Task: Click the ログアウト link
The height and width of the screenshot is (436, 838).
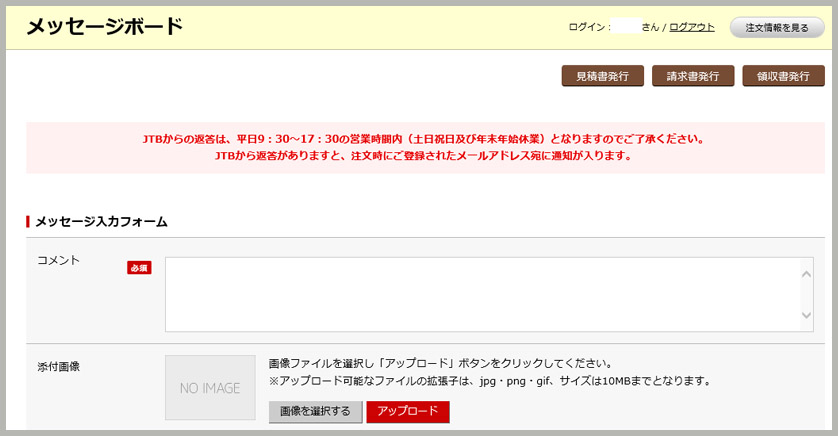Action: [x=692, y=27]
